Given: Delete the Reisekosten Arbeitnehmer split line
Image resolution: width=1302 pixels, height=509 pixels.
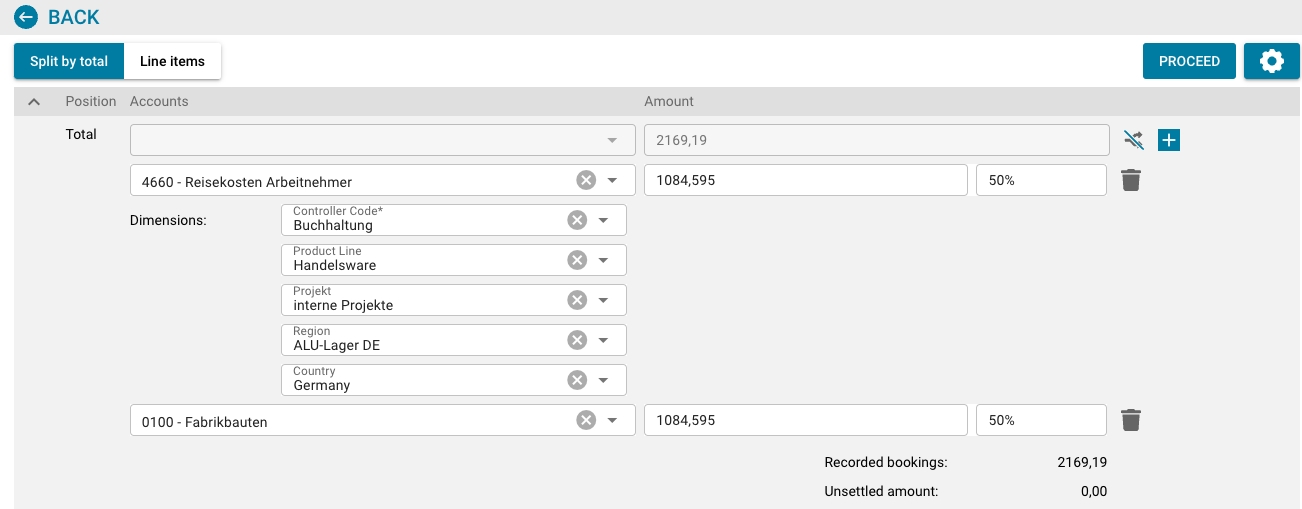Looking at the screenshot, I should pyautogui.click(x=1131, y=180).
